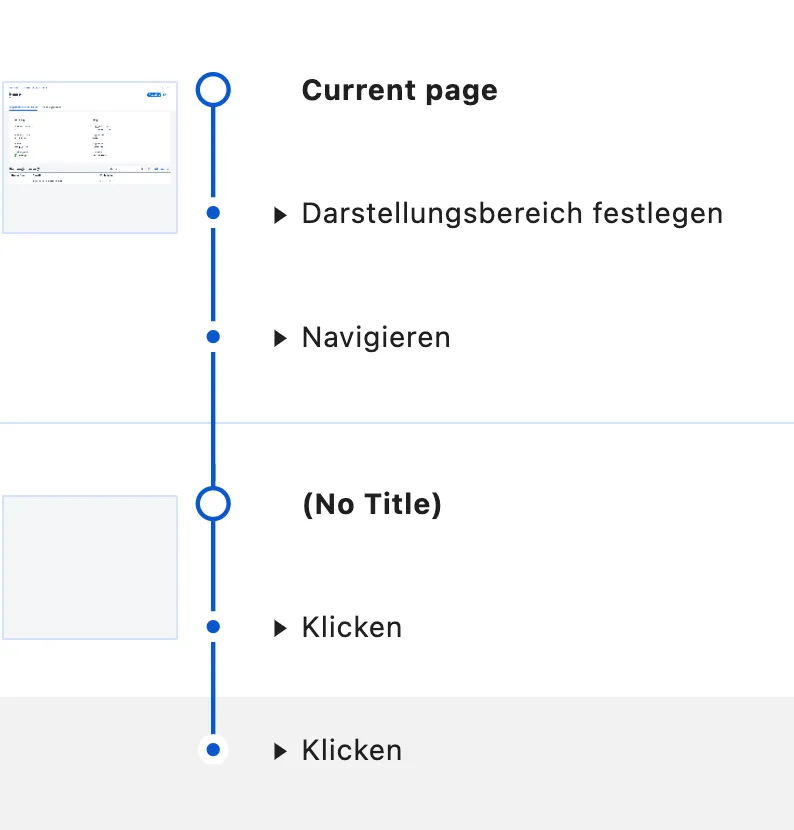Image resolution: width=794 pixels, height=830 pixels.
Task: Click the (No Title) section heading
Action: [x=371, y=504]
